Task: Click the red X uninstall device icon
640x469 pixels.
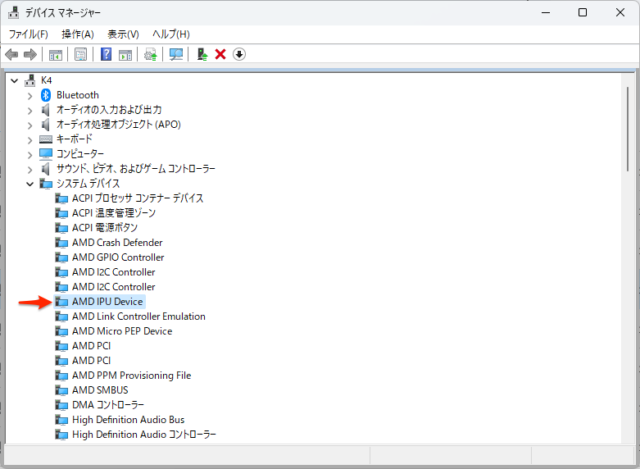Action: point(220,54)
